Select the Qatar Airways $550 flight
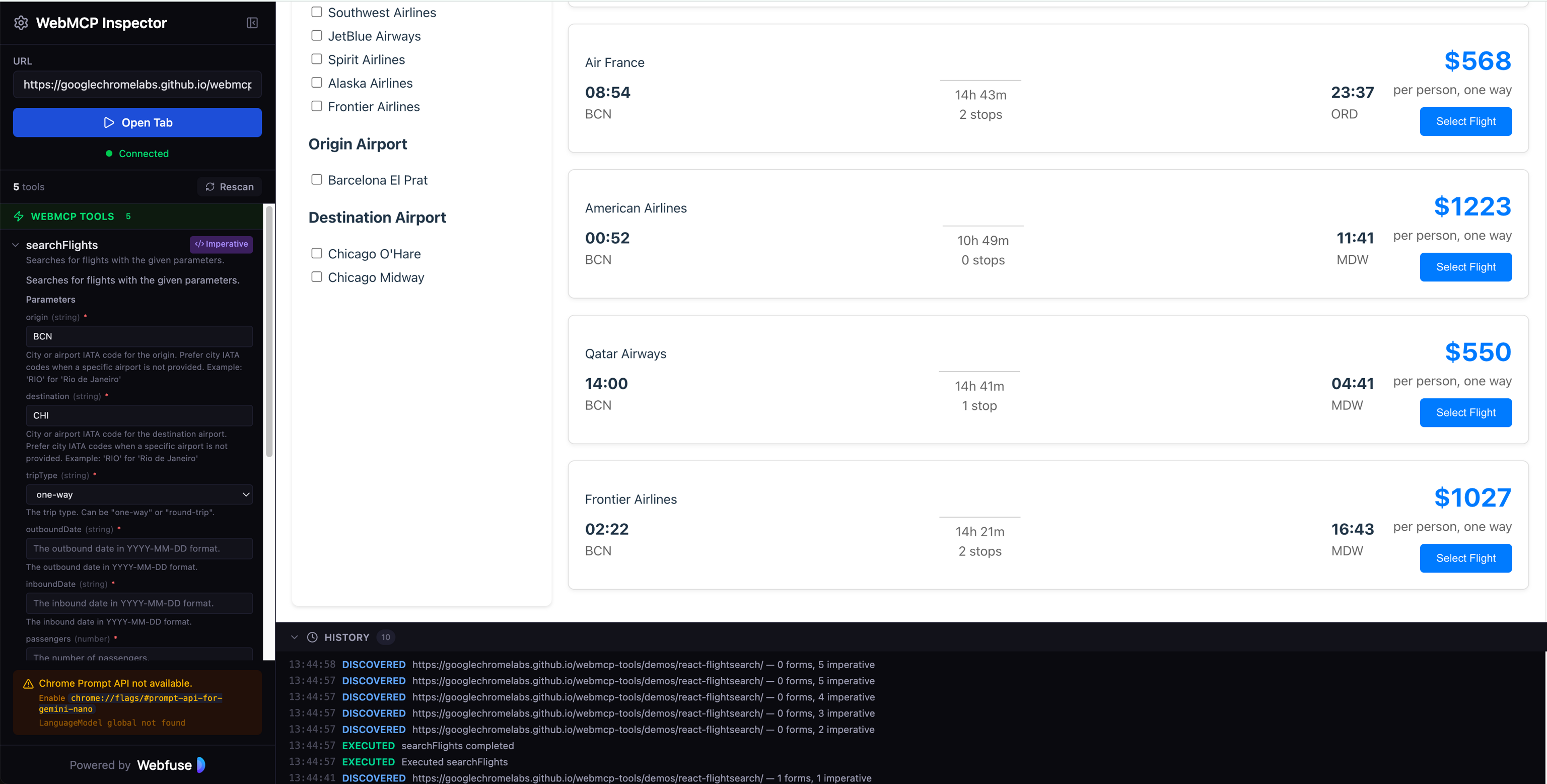Viewport: 1547px width, 784px height. (x=1465, y=412)
